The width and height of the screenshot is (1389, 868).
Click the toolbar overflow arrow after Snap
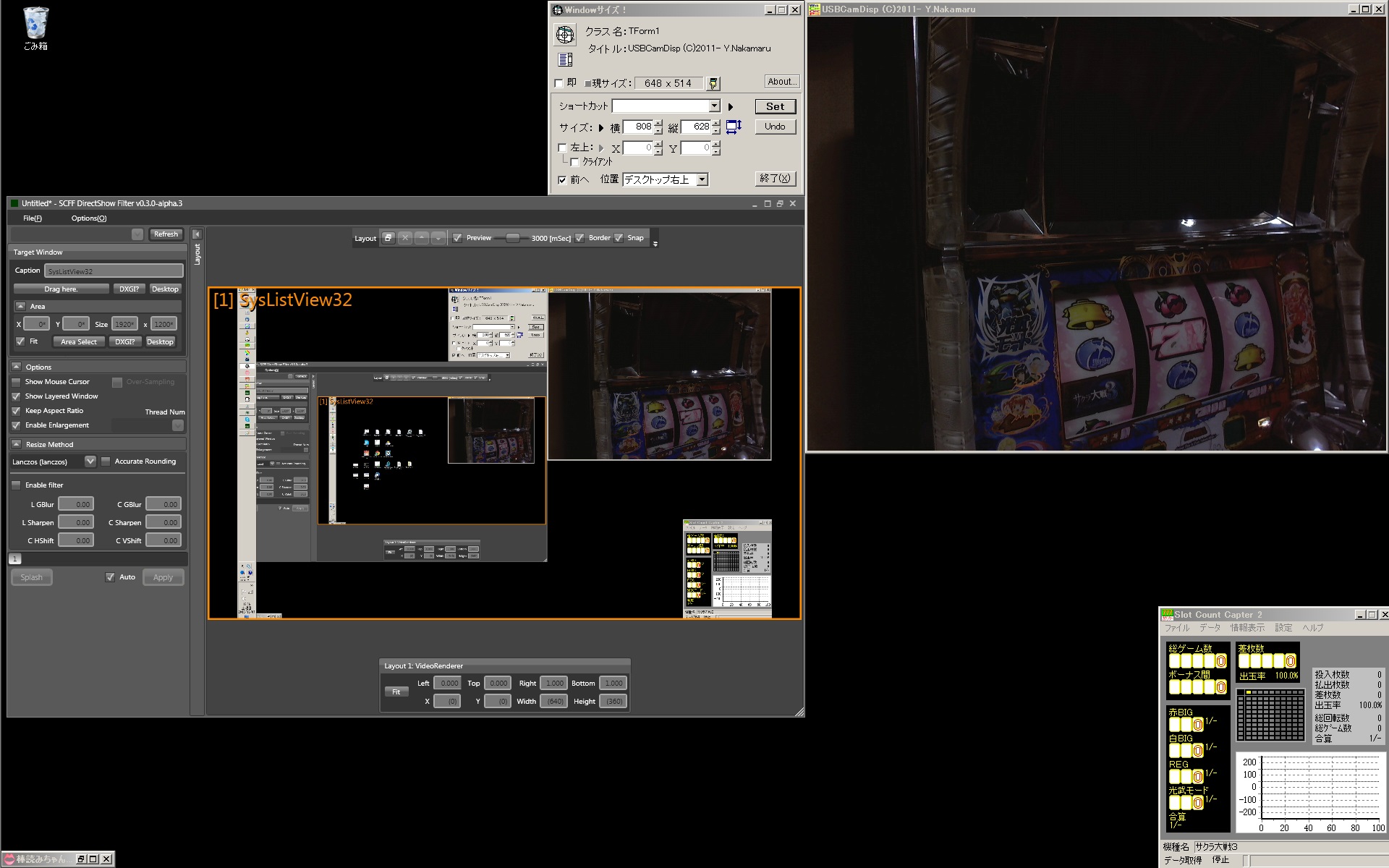655,244
